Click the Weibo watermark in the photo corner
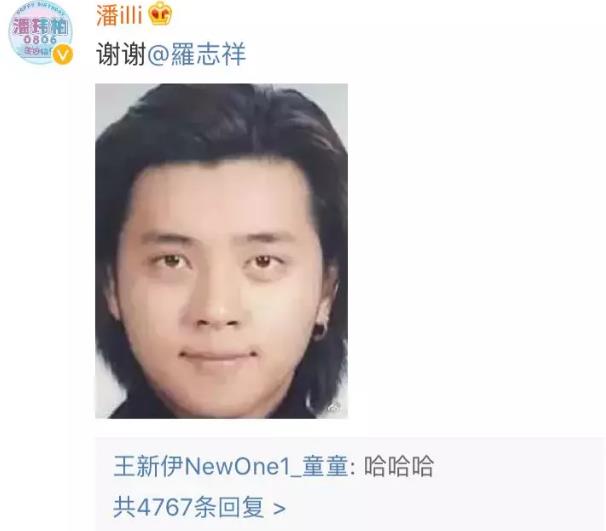This screenshot has width=606, height=531. 335,407
